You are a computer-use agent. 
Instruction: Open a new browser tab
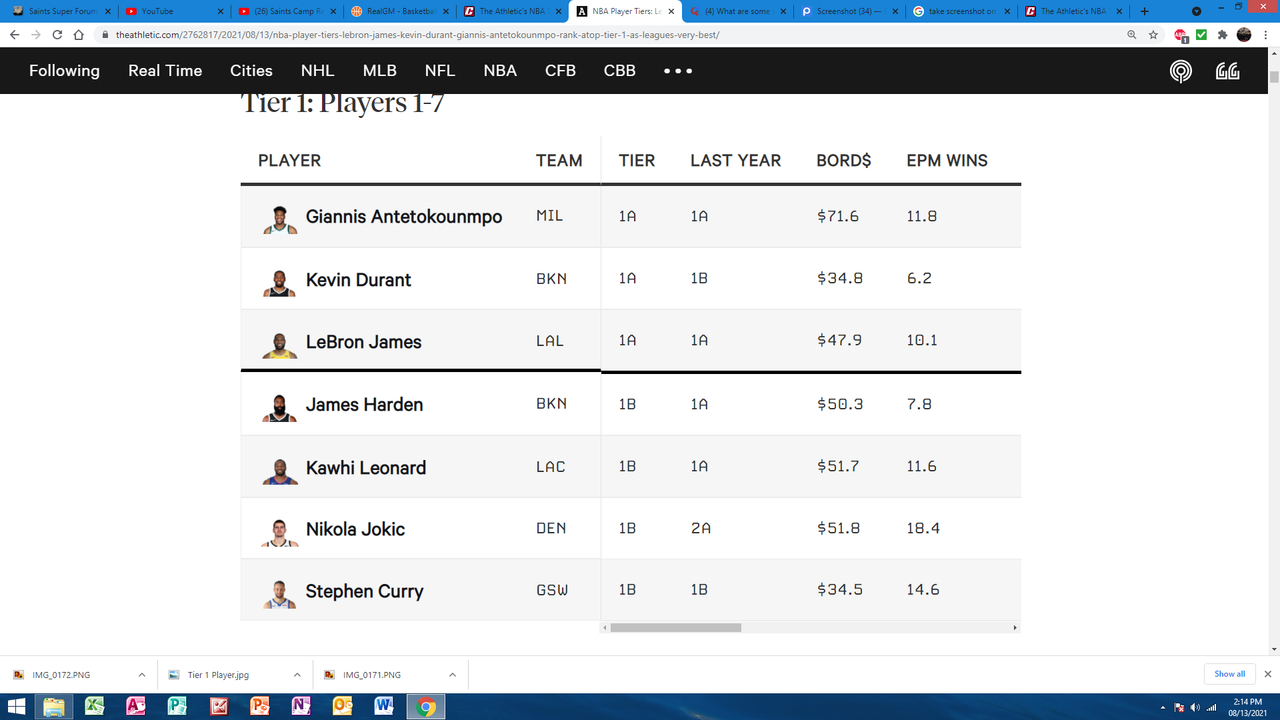click(x=1145, y=11)
